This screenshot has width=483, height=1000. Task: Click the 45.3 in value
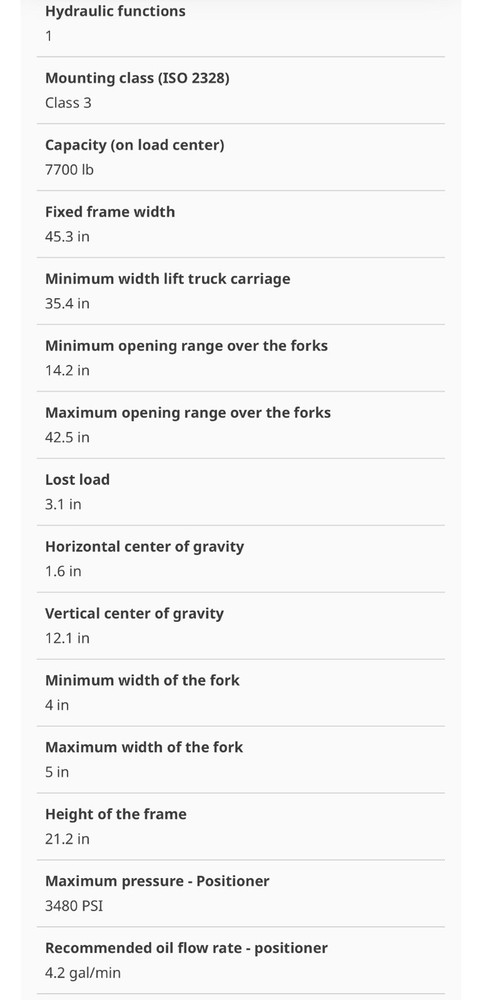(x=67, y=237)
